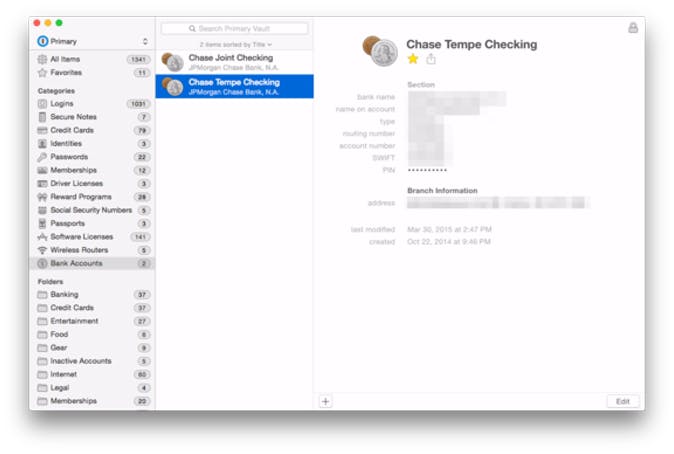
Task: Click the Chase Tempe Checking title heading
Action: pos(472,44)
